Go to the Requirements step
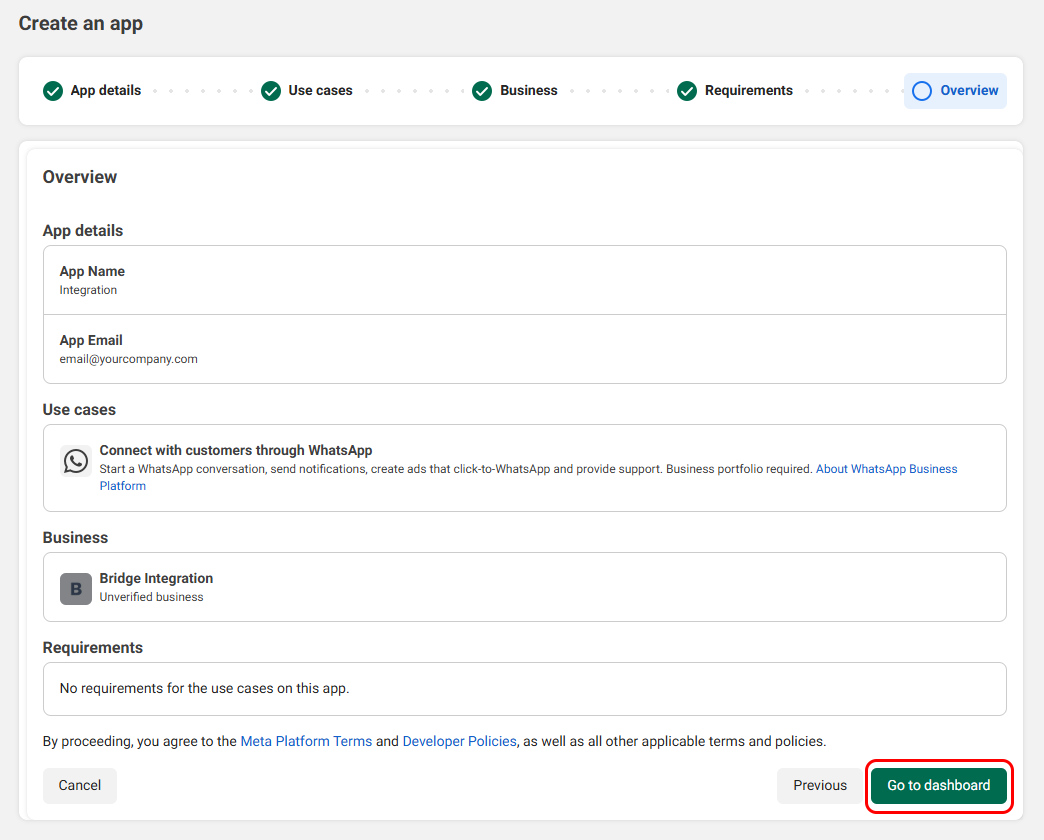Screen dimensions: 1044x840 point(749,91)
